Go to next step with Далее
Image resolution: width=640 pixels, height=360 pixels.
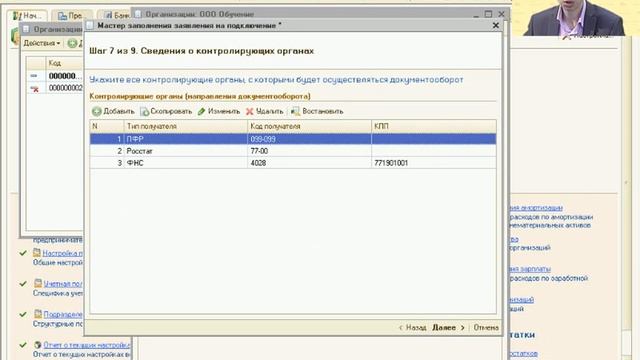click(448, 327)
